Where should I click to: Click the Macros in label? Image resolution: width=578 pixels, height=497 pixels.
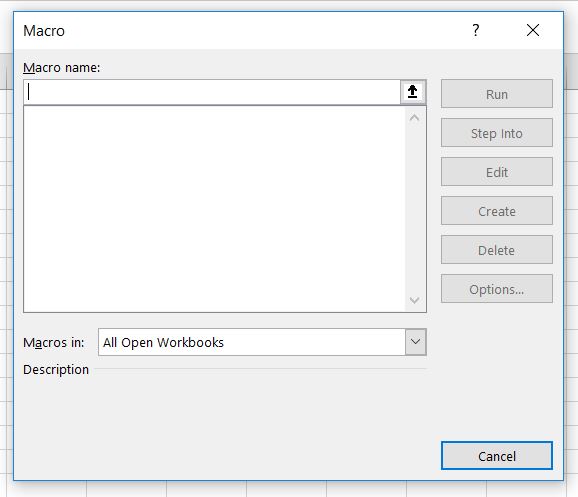(x=53, y=343)
